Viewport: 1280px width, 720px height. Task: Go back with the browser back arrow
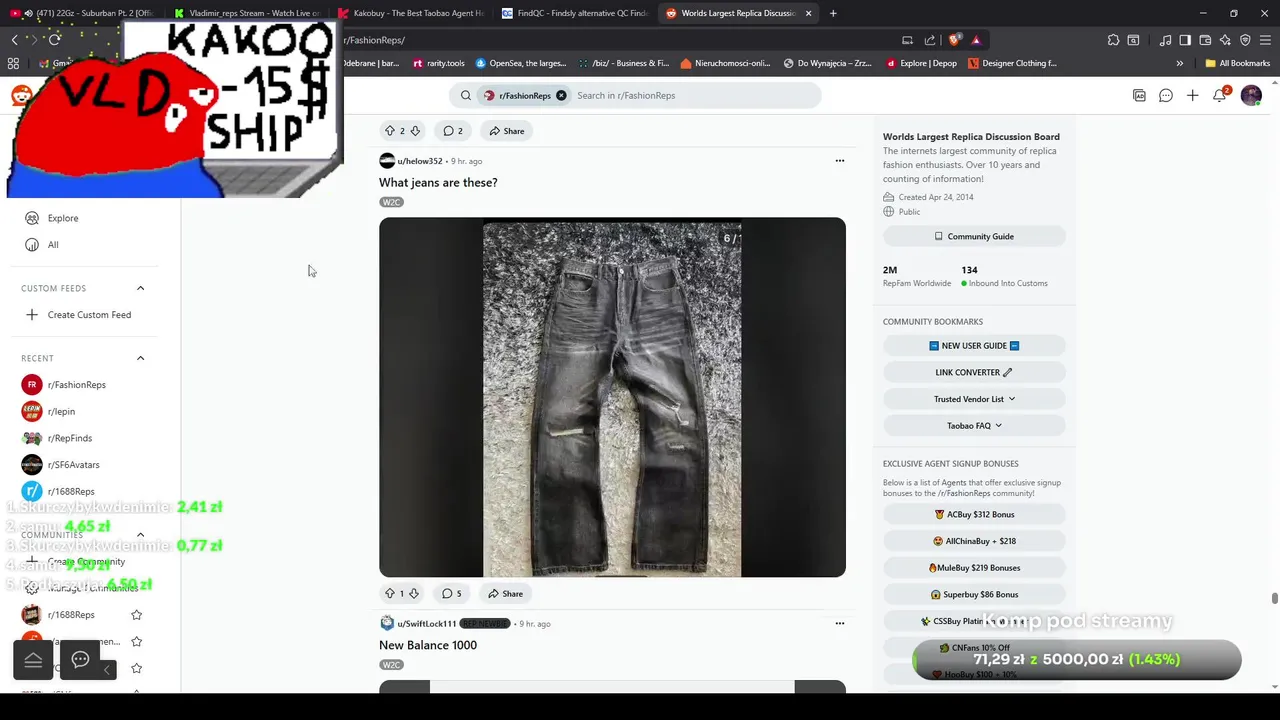(14, 40)
